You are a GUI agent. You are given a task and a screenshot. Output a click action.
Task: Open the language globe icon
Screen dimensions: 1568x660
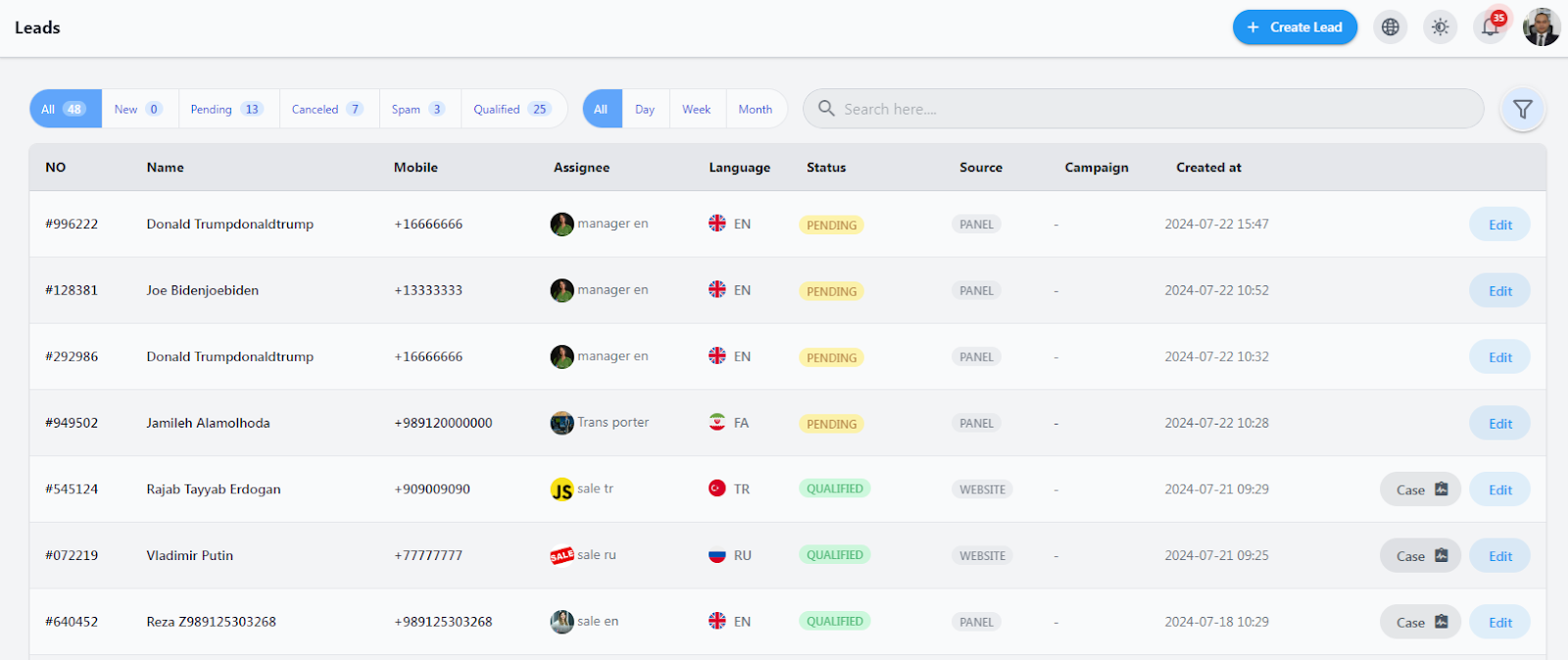coord(1390,27)
